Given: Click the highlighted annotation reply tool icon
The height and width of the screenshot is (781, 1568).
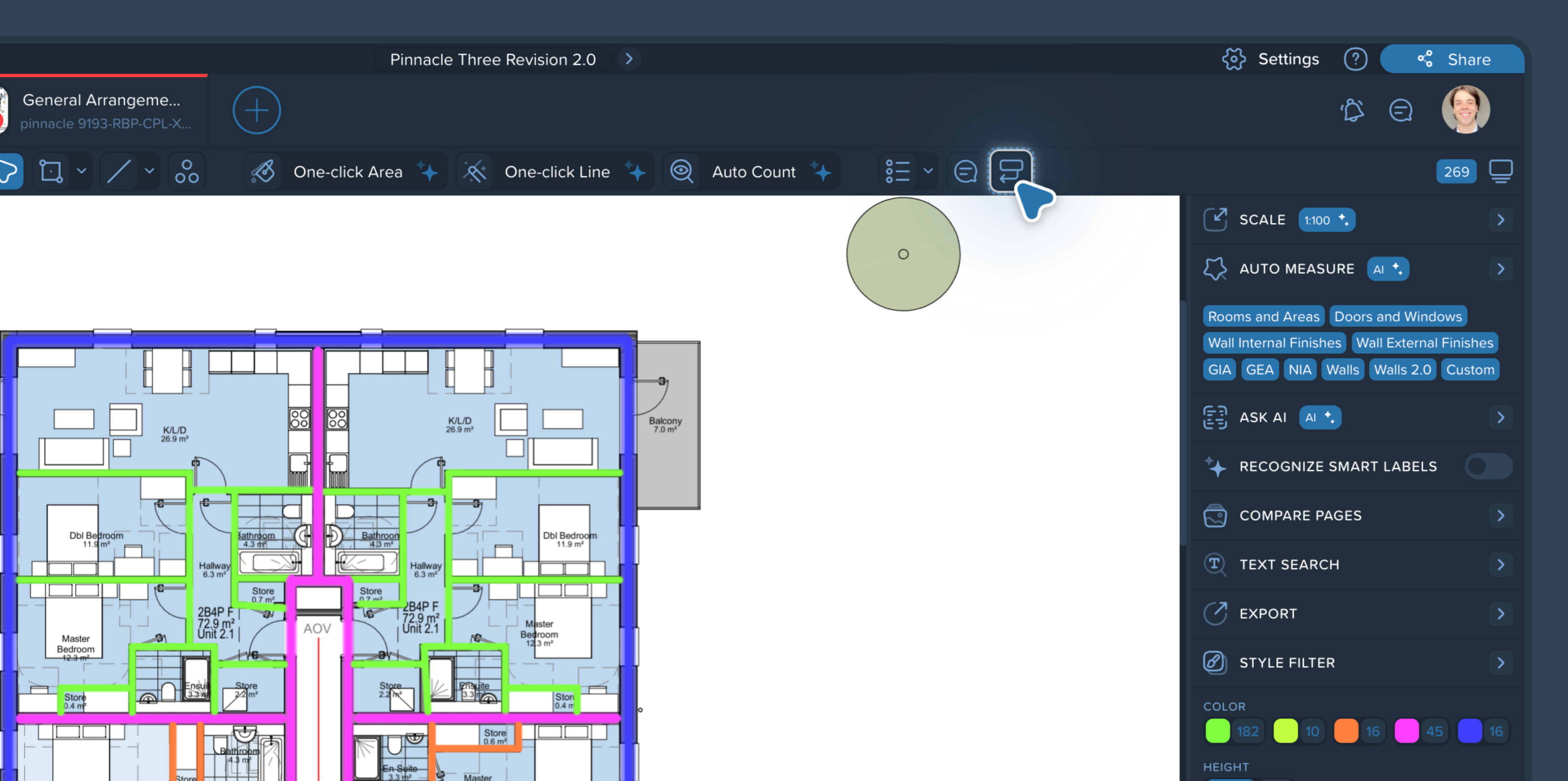Looking at the screenshot, I should coord(1011,171).
